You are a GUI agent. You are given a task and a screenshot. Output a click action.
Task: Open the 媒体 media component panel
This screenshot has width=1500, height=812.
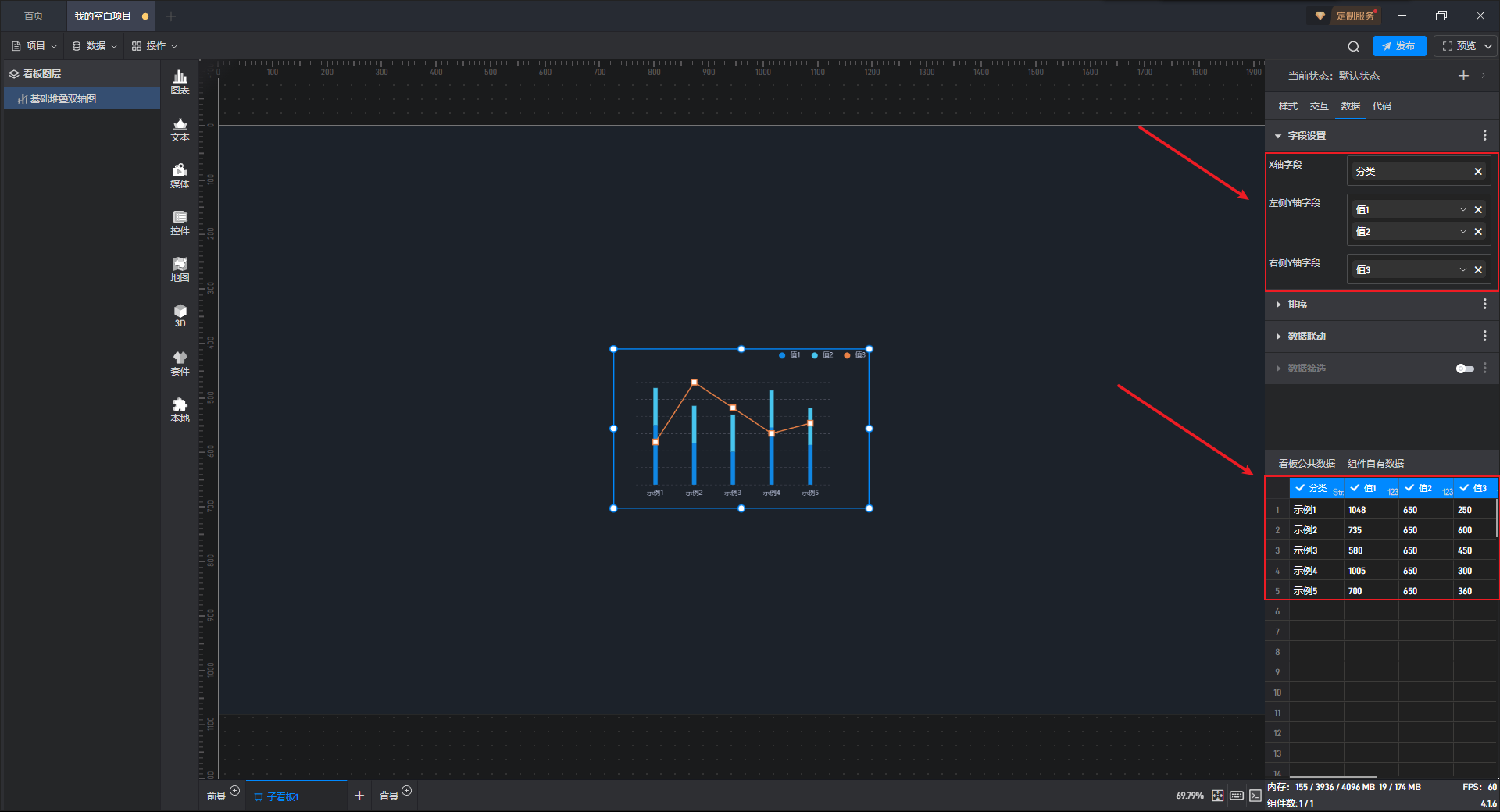pos(180,176)
